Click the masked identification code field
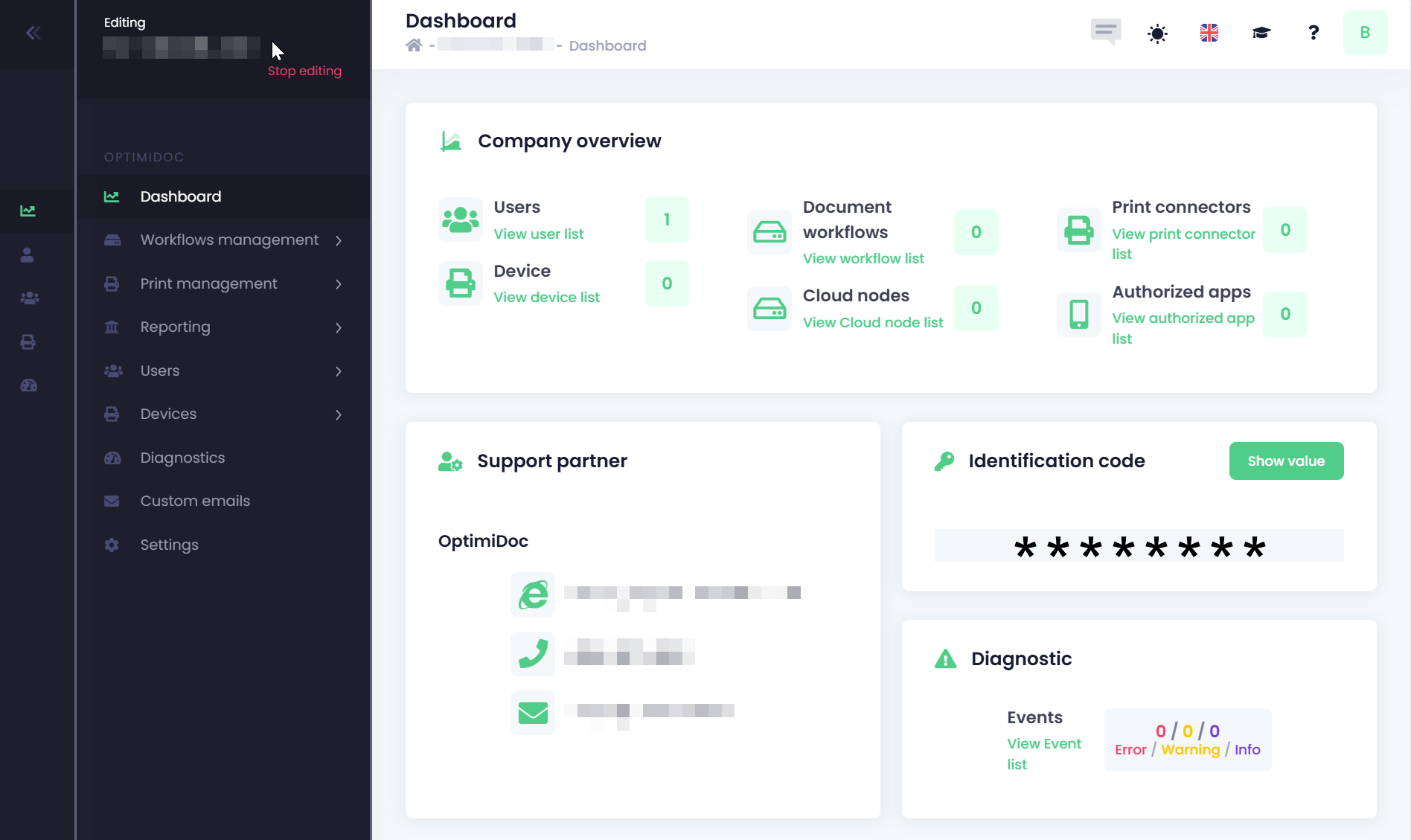 1139,546
